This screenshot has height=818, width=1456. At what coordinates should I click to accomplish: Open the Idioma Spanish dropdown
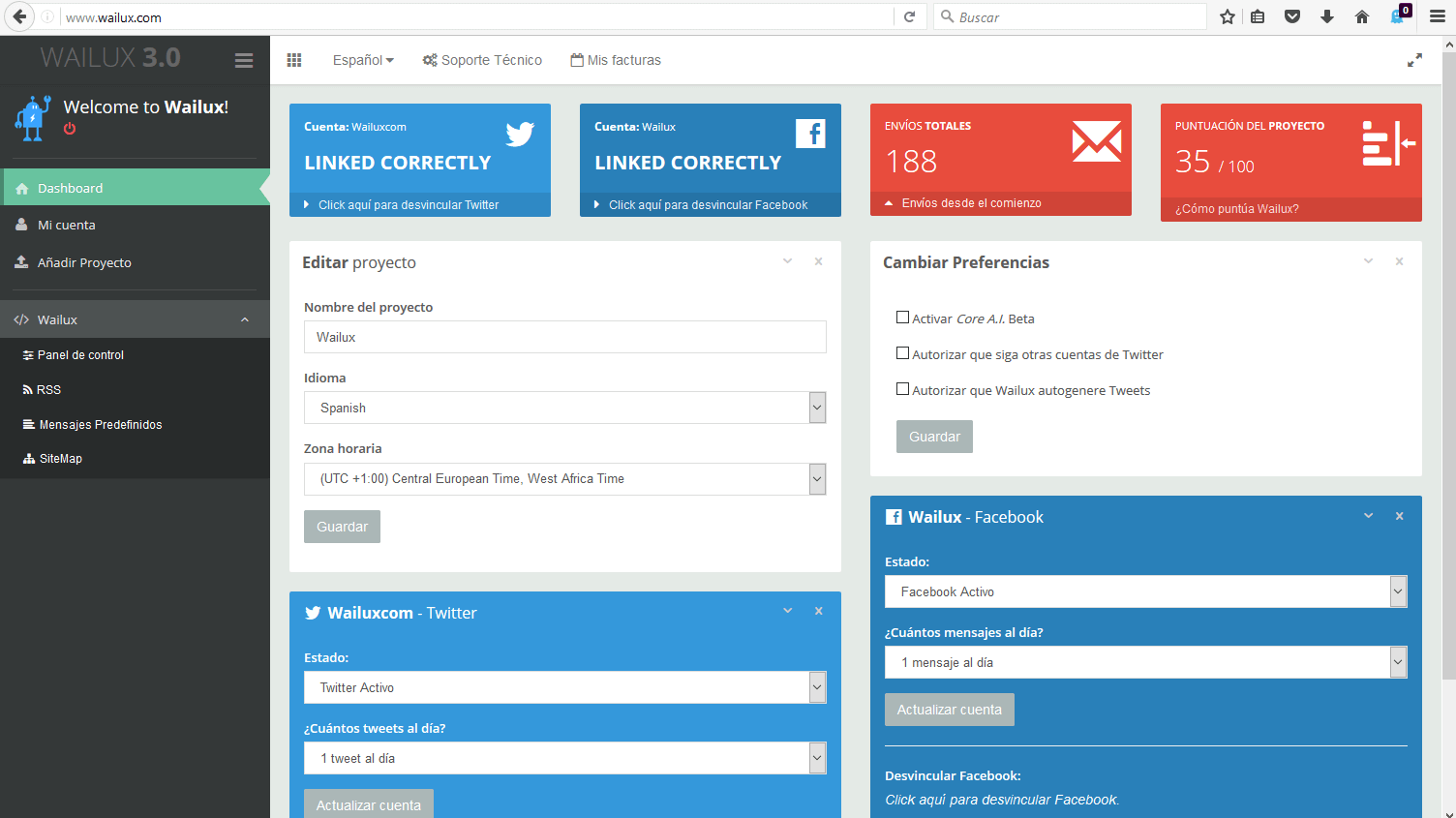pyautogui.click(x=565, y=408)
